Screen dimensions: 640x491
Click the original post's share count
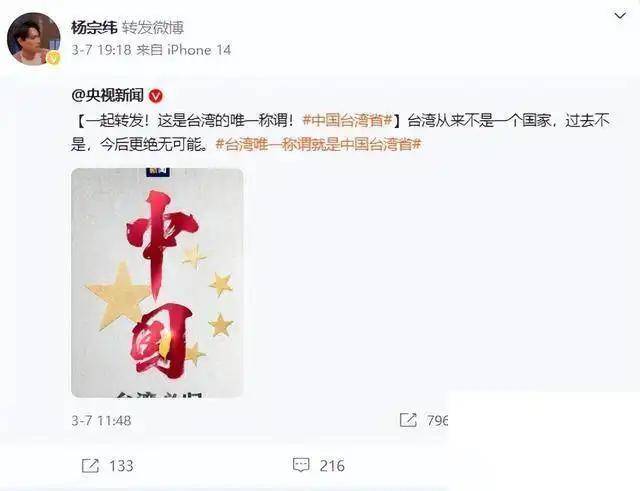(437, 420)
